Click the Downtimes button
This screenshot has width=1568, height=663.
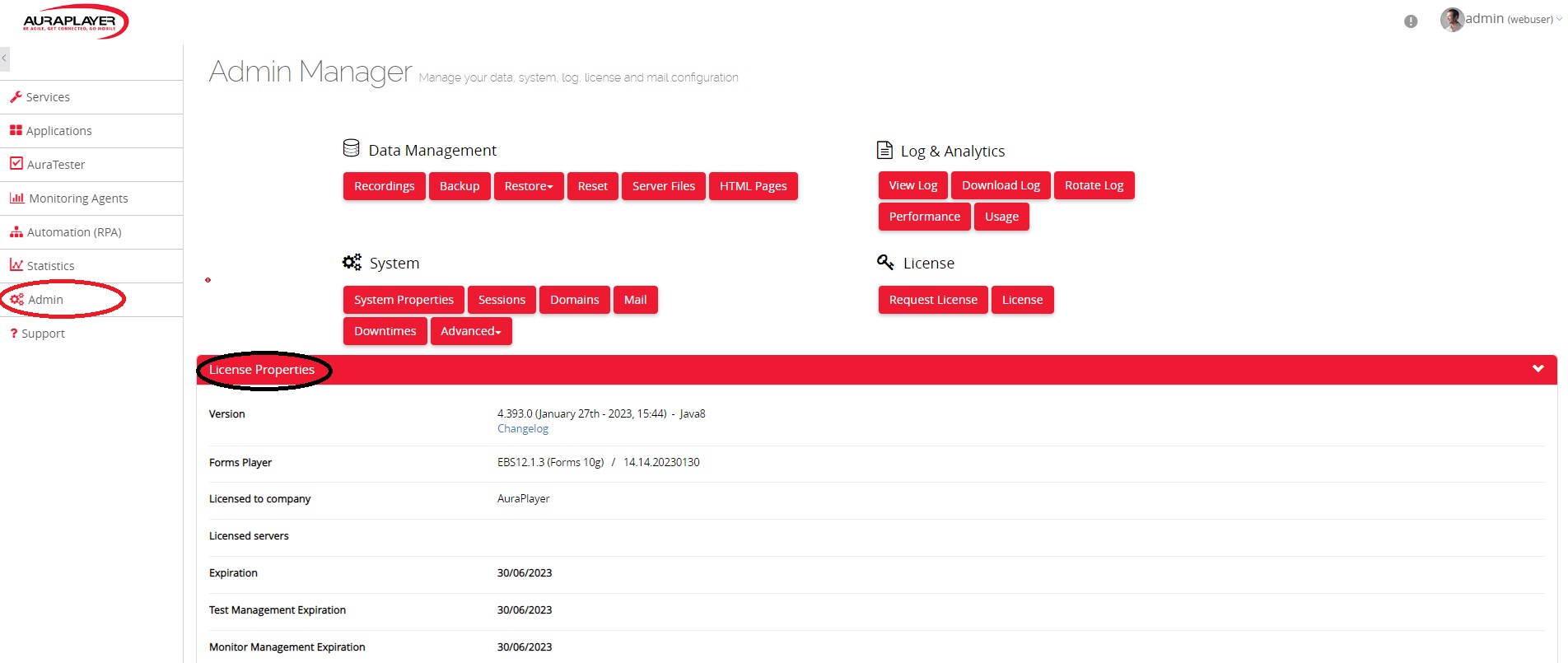pyautogui.click(x=385, y=331)
